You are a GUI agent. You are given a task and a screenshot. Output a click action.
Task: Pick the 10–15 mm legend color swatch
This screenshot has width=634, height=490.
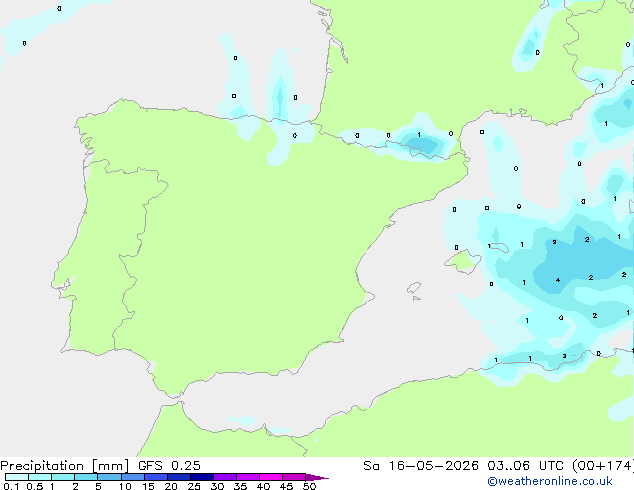coord(132,477)
